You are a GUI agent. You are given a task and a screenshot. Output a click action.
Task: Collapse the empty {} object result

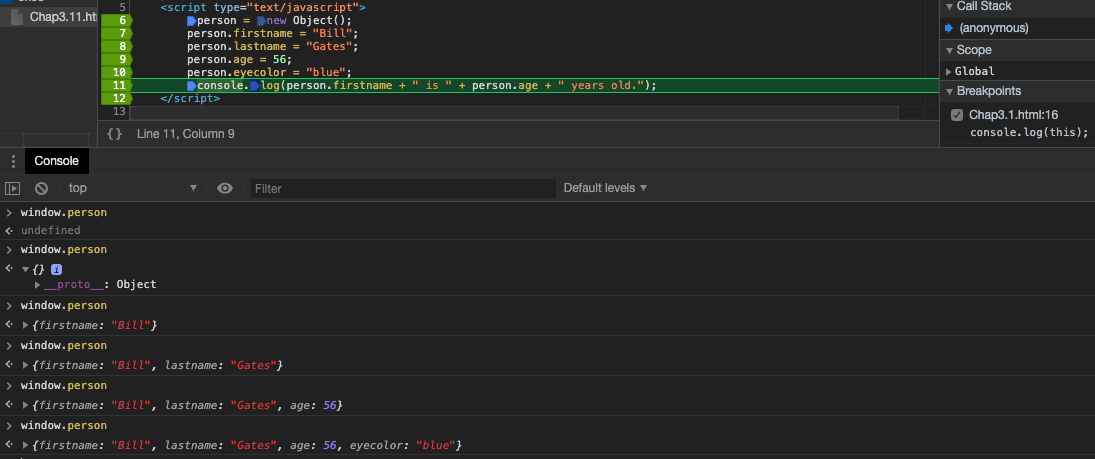[x=26, y=270]
